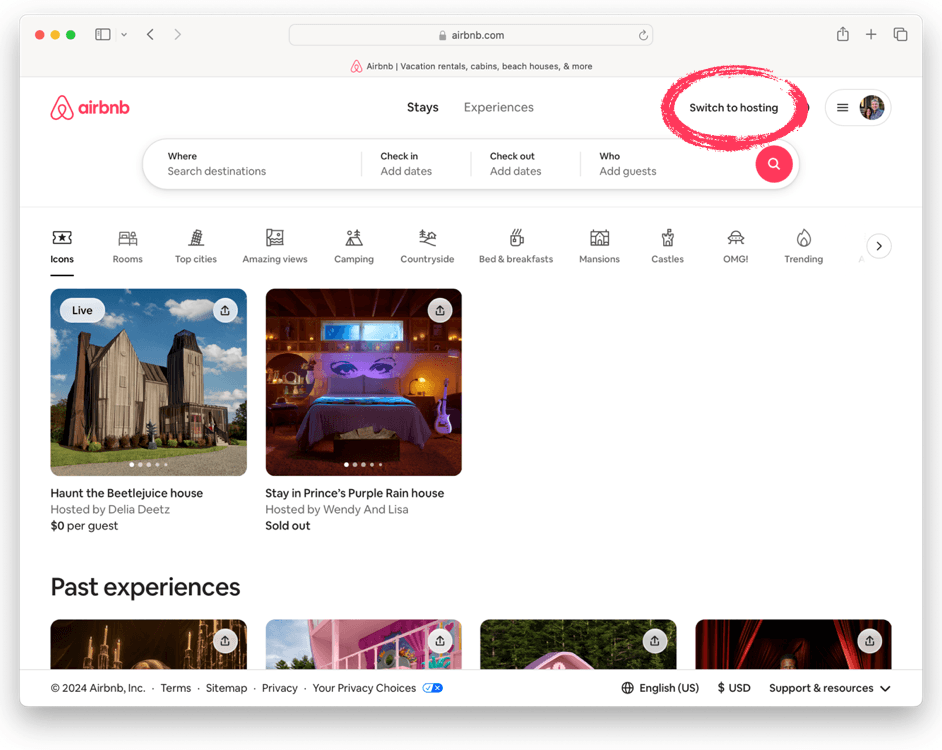Show next categories arrow
The height and width of the screenshot is (750, 942).
pos(879,246)
